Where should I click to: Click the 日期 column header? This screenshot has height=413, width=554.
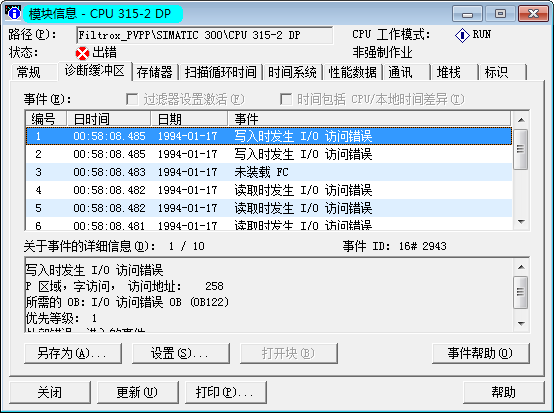(189, 119)
